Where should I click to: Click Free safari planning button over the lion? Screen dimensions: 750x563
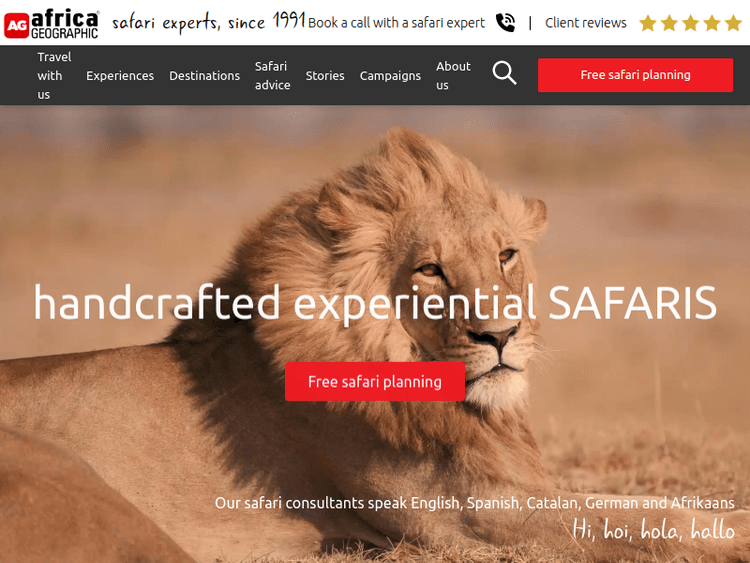(375, 381)
